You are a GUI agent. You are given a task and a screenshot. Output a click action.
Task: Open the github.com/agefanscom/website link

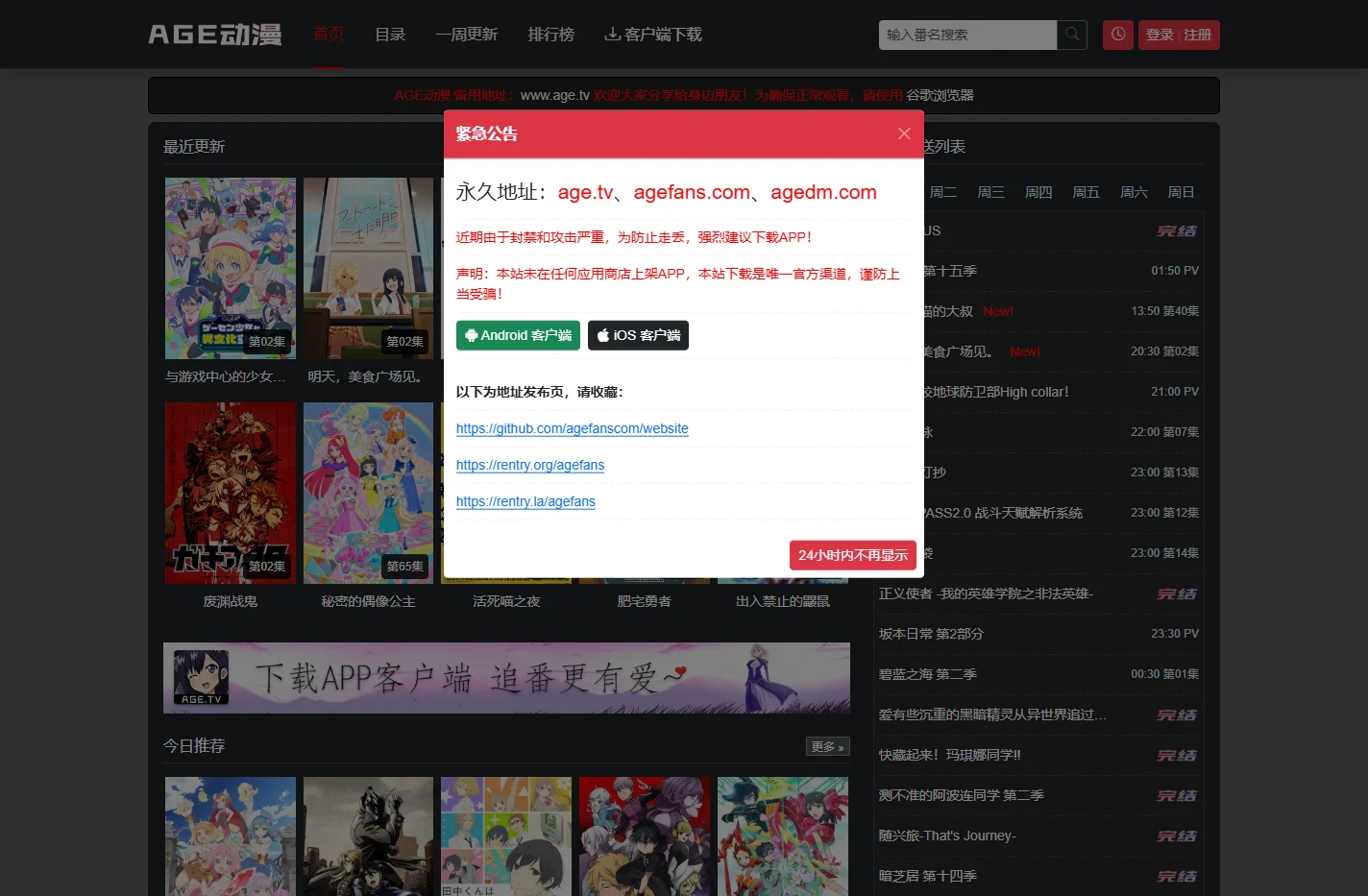[x=573, y=428]
